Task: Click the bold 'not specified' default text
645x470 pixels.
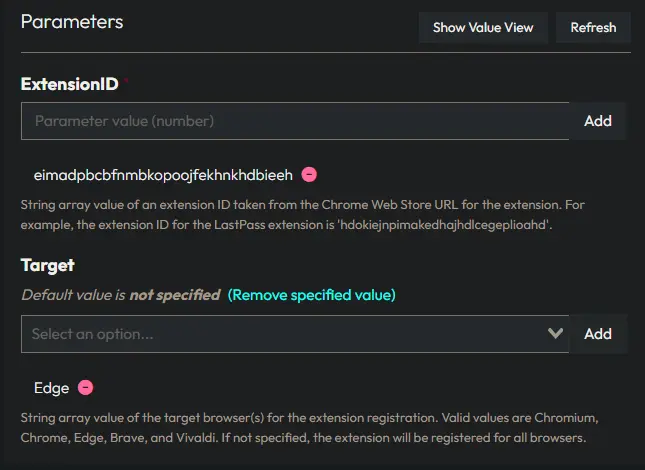Action: [x=174, y=295]
